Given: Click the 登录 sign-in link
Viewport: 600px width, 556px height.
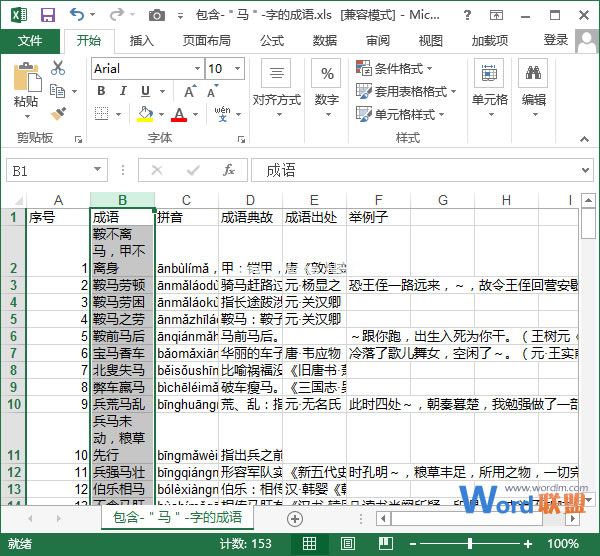Looking at the screenshot, I should coord(556,40).
